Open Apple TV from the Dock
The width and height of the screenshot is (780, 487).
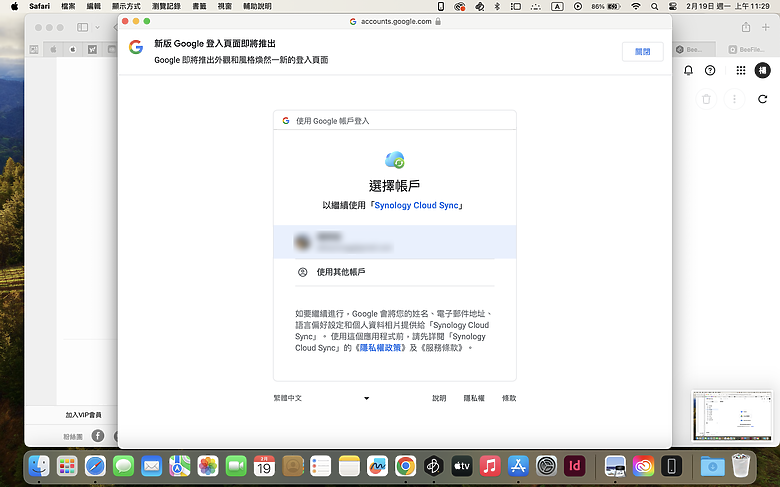pos(462,466)
